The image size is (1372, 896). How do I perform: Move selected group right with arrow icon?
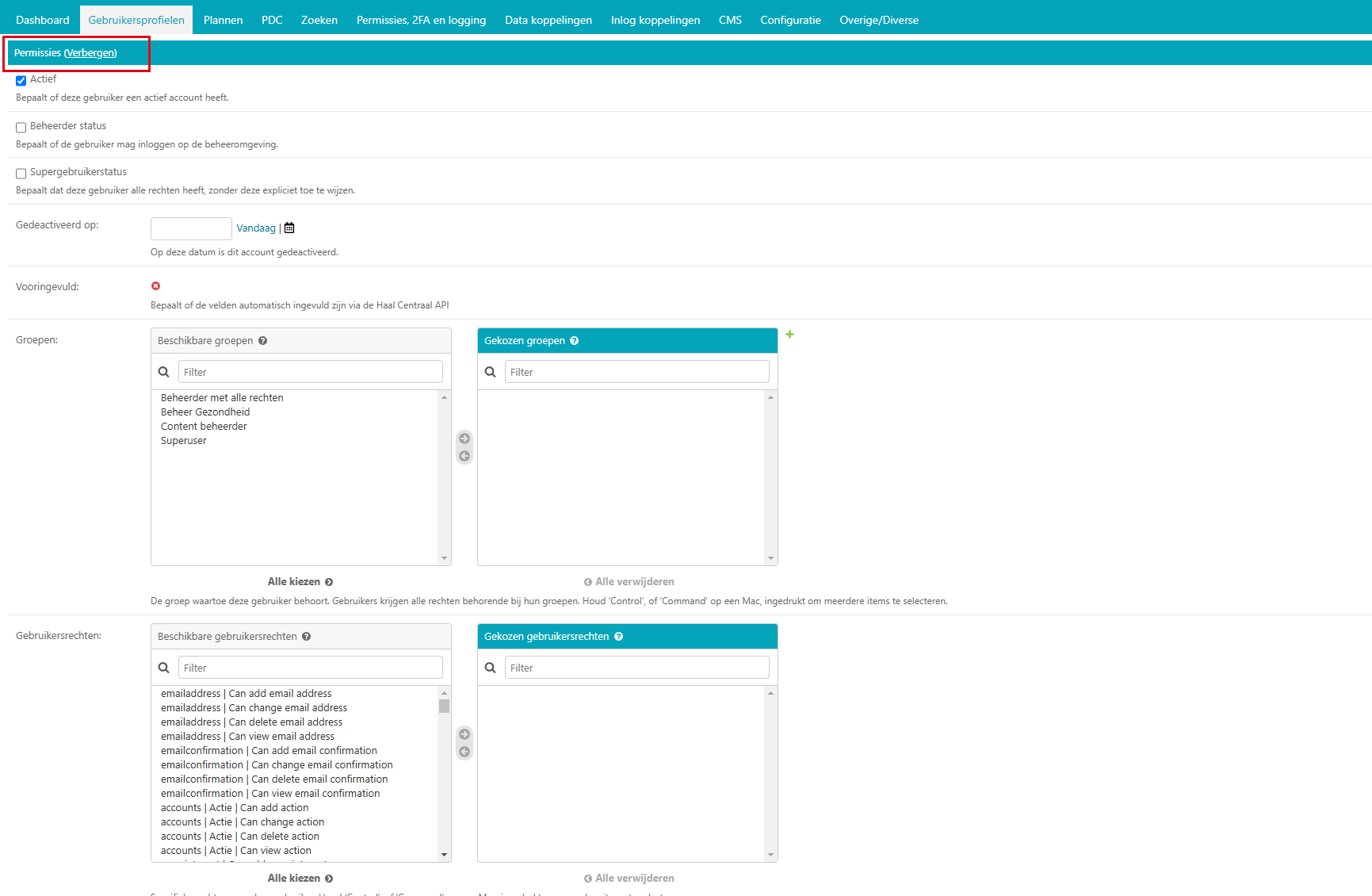click(x=464, y=438)
